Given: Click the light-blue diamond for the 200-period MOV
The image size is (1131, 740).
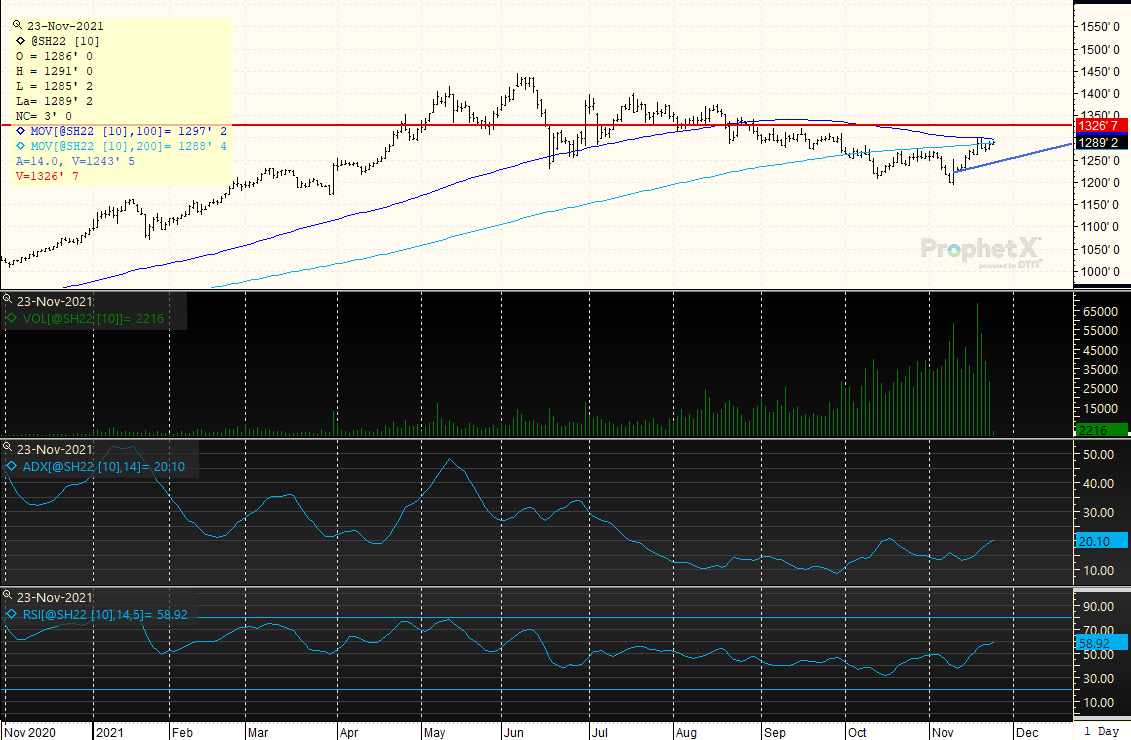Looking at the screenshot, I should click(x=22, y=146).
